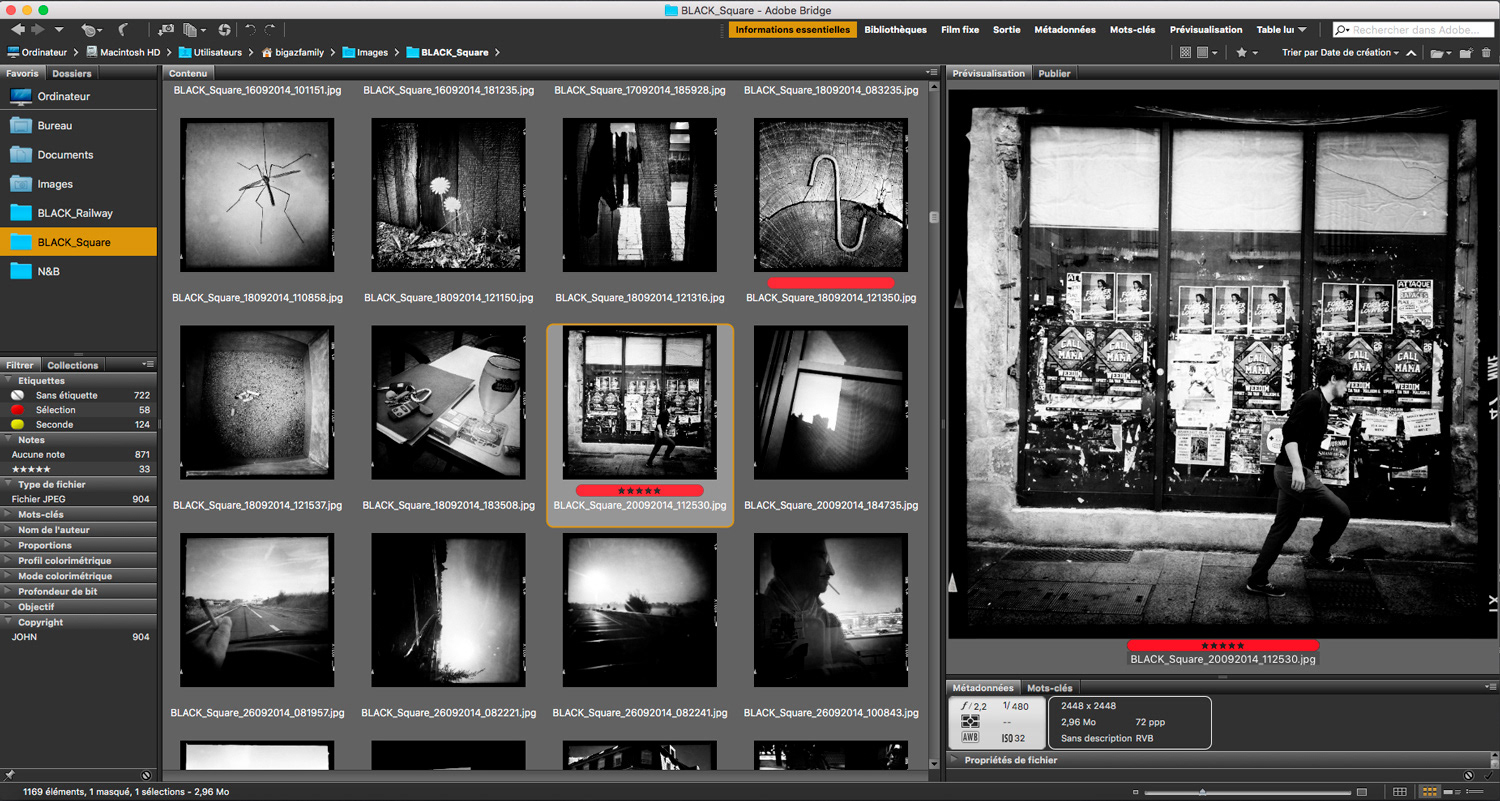
Task: Click smaller thumbnail size icon
Action: (x=1136, y=792)
